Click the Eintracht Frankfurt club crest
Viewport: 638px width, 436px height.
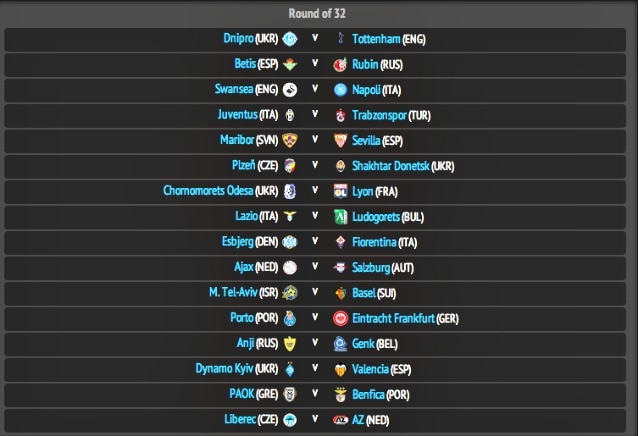pos(341,318)
